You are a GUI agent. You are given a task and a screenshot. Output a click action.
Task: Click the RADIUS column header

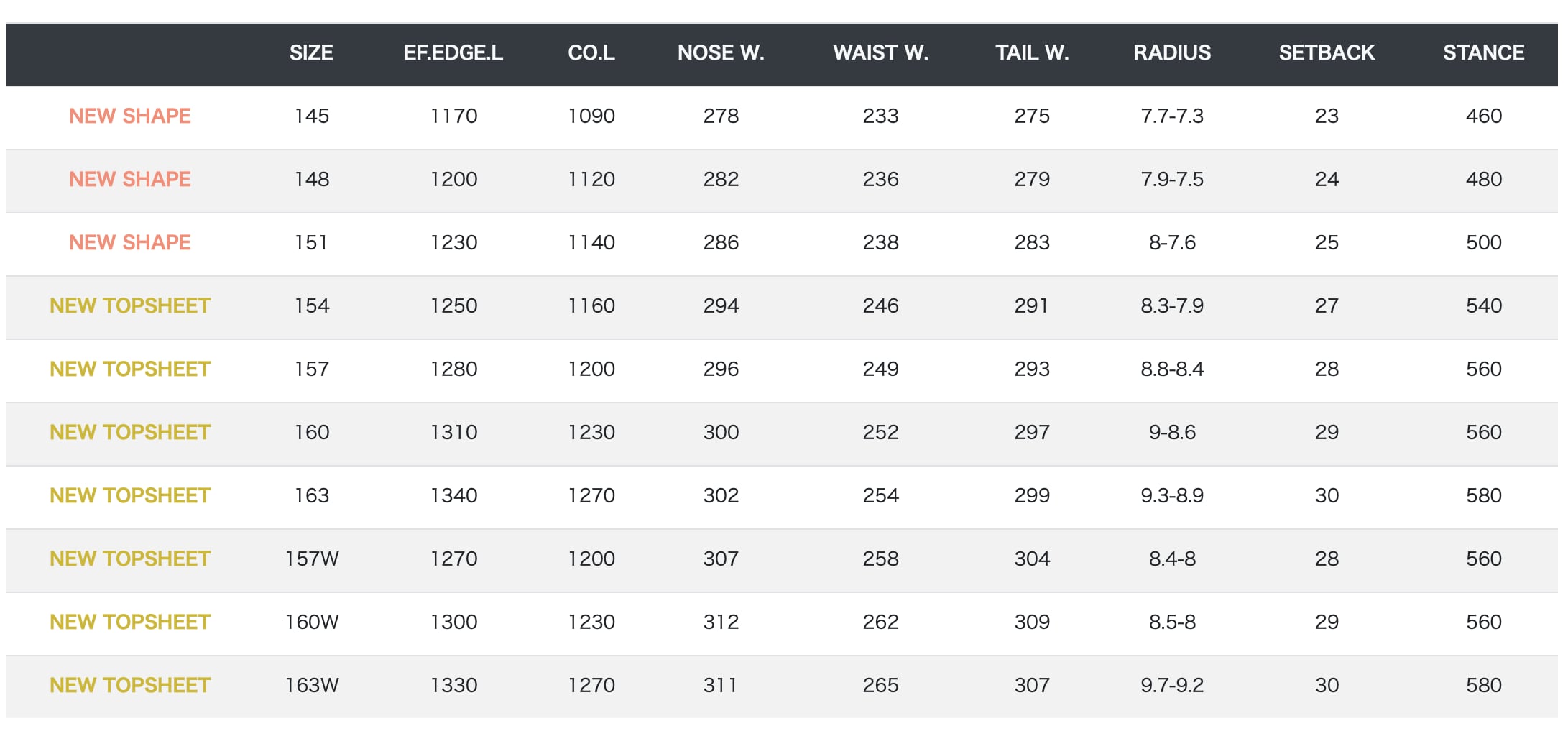1172,53
